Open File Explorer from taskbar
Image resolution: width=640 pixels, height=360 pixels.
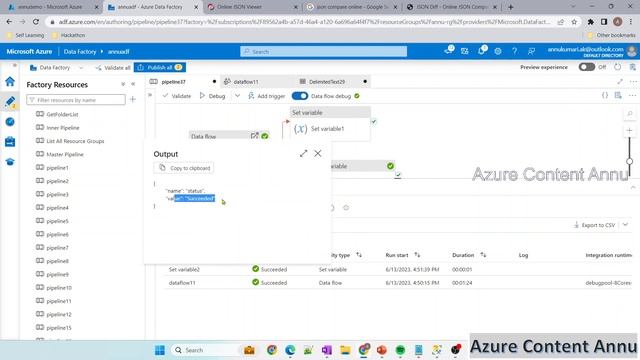[x=345, y=350]
